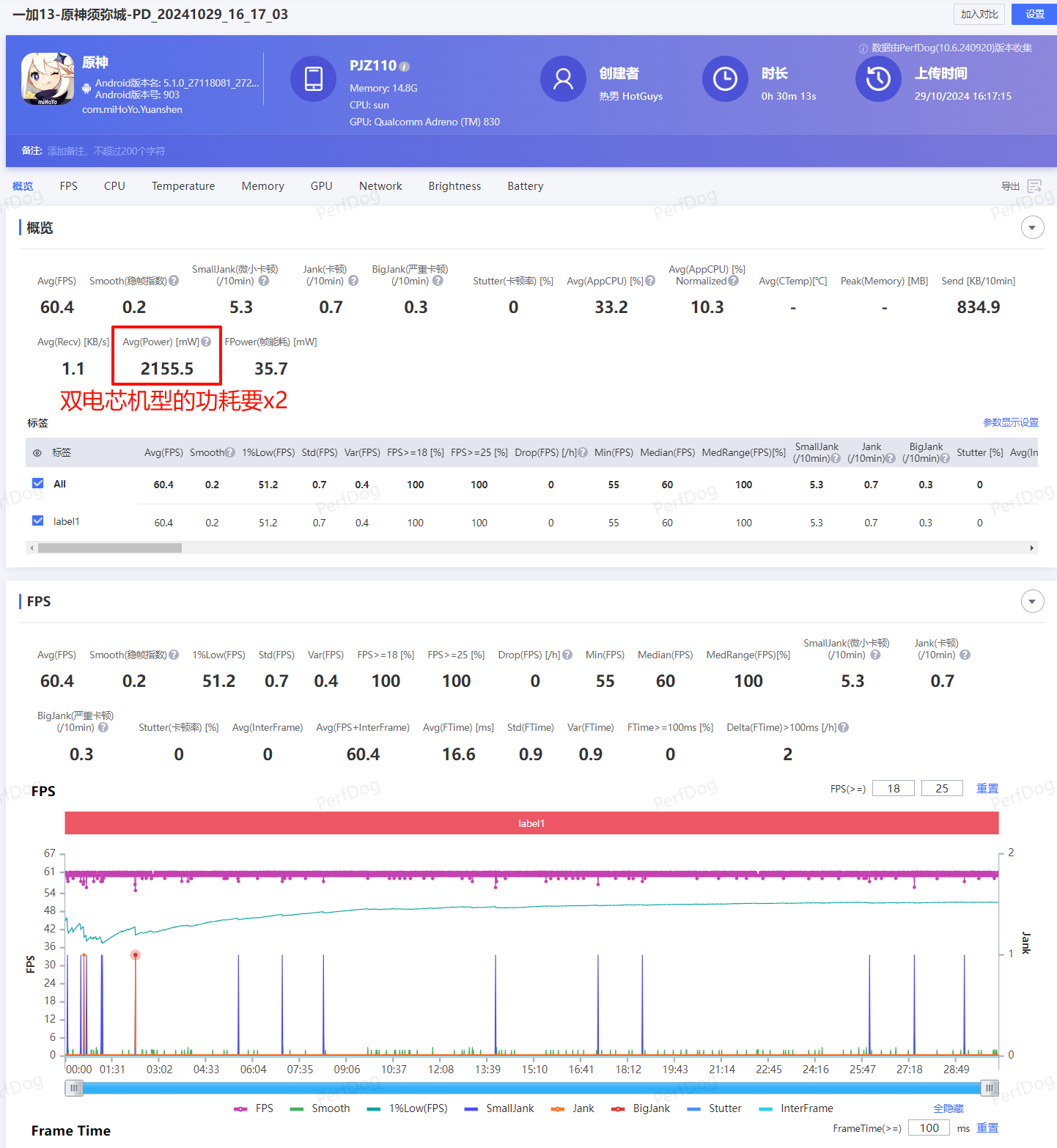Click help icon beside Drop(FPS) in FPS panel
This screenshot has width=1057, height=1148.
tap(567, 655)
